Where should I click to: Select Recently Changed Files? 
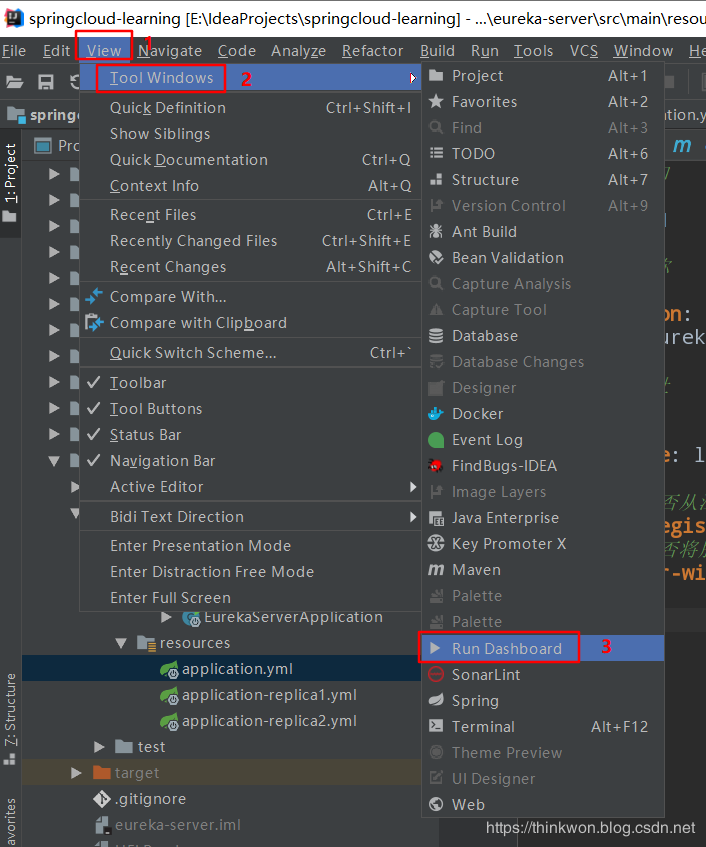click(193, 241)
